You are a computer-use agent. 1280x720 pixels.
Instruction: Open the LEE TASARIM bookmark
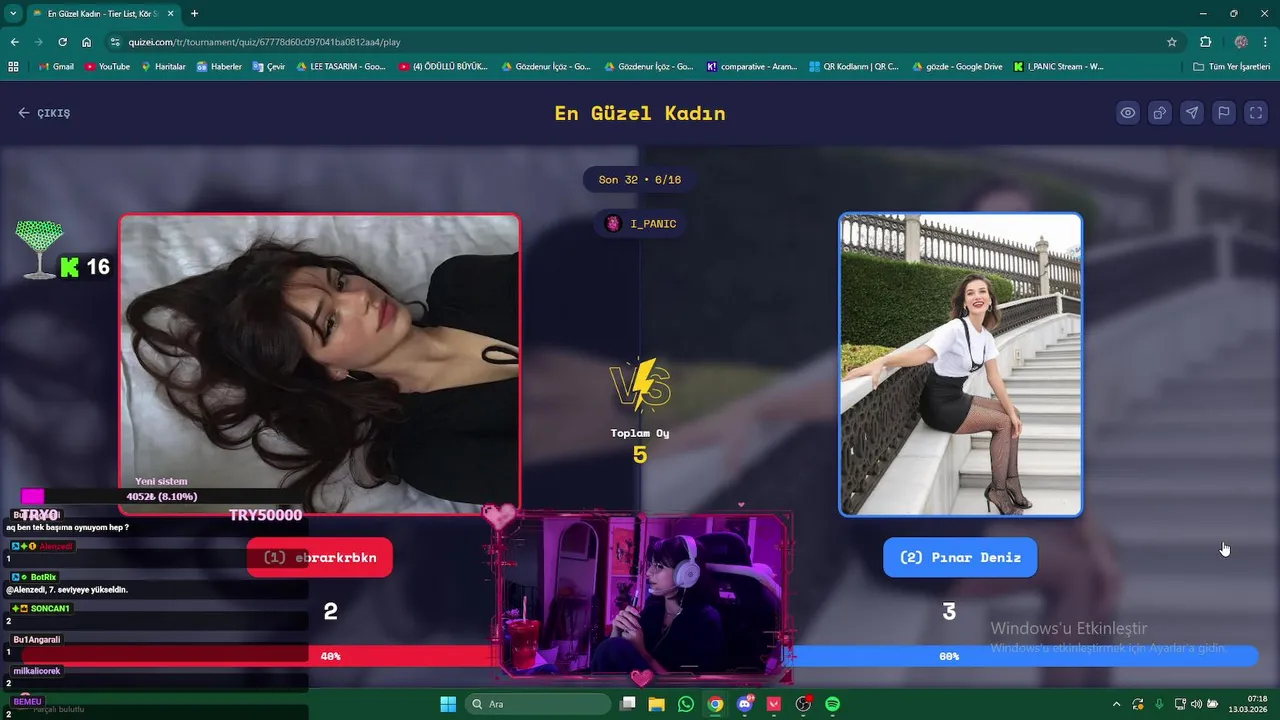point(341,67)
